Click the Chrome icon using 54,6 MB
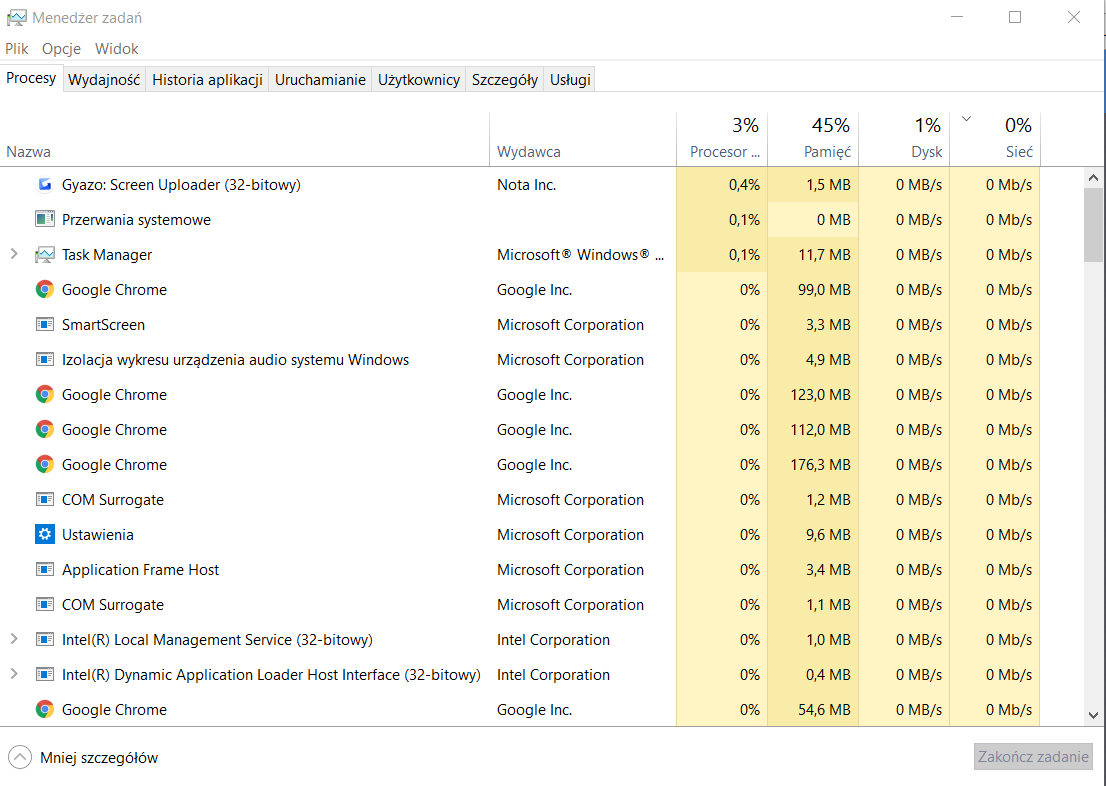Image resolution: width=1106 pixels, height=786 pixels. 44,710
